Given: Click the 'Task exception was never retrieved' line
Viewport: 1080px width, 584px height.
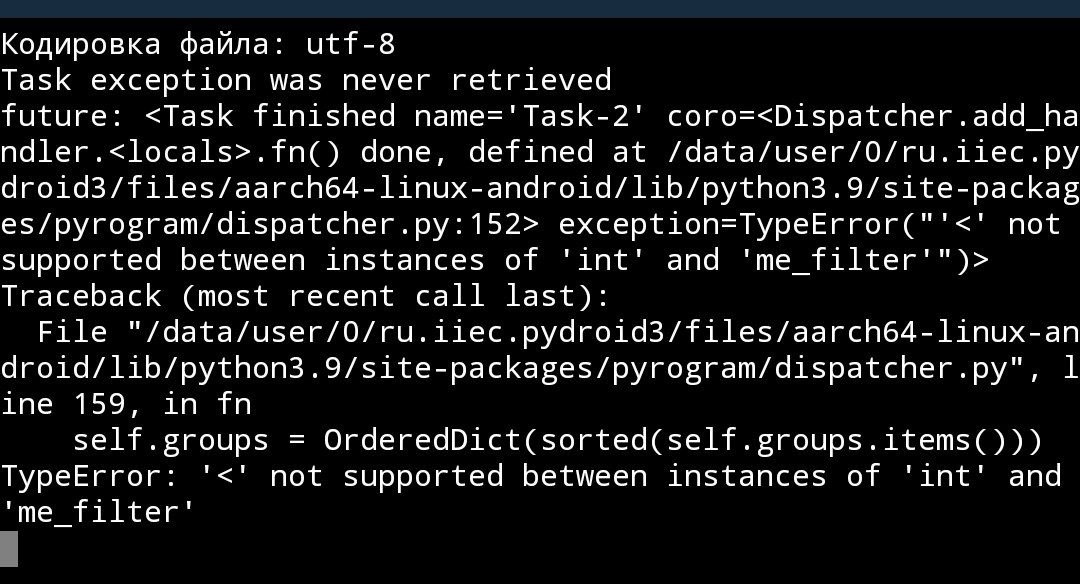Looking at the screenshot, I should 305,80.
